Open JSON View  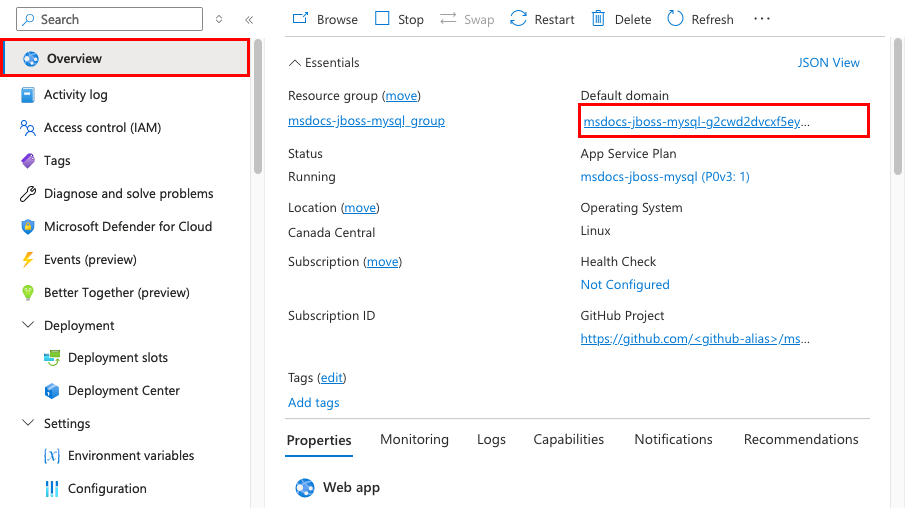tap(828, 63)
